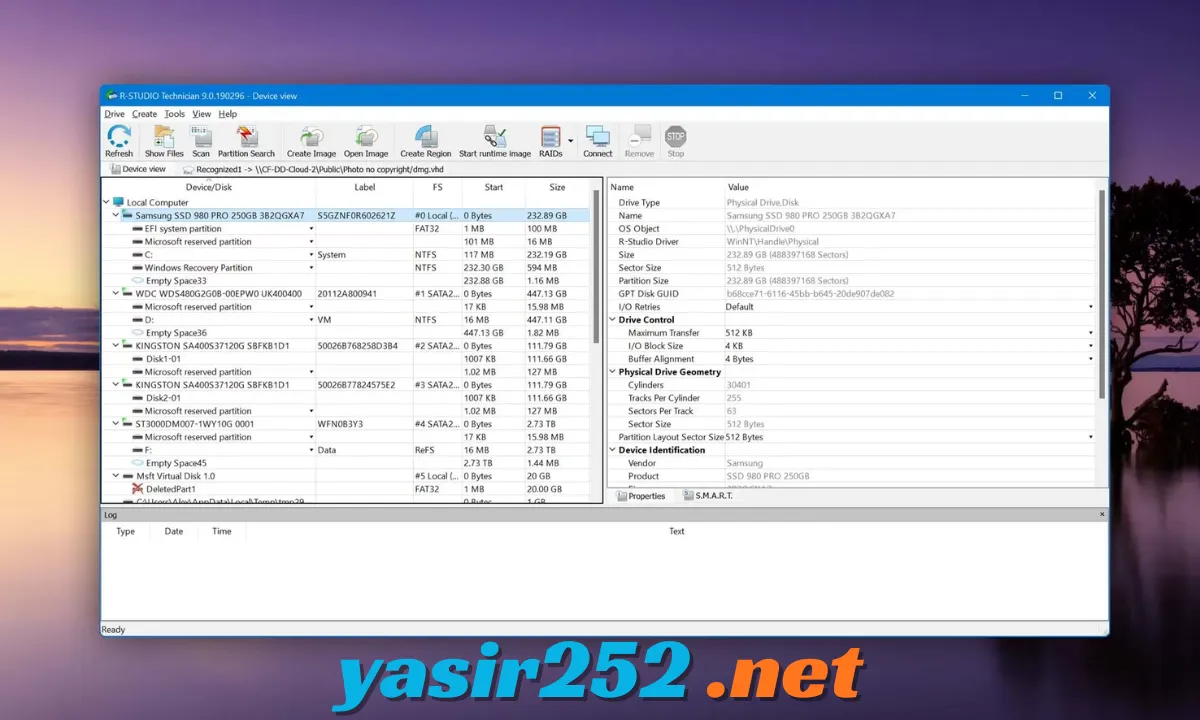Click the red-crossed DeletedPart1 partition icon
This screenshot has height=720, width=1200.
pyautogui.click(x=138, y=489)
